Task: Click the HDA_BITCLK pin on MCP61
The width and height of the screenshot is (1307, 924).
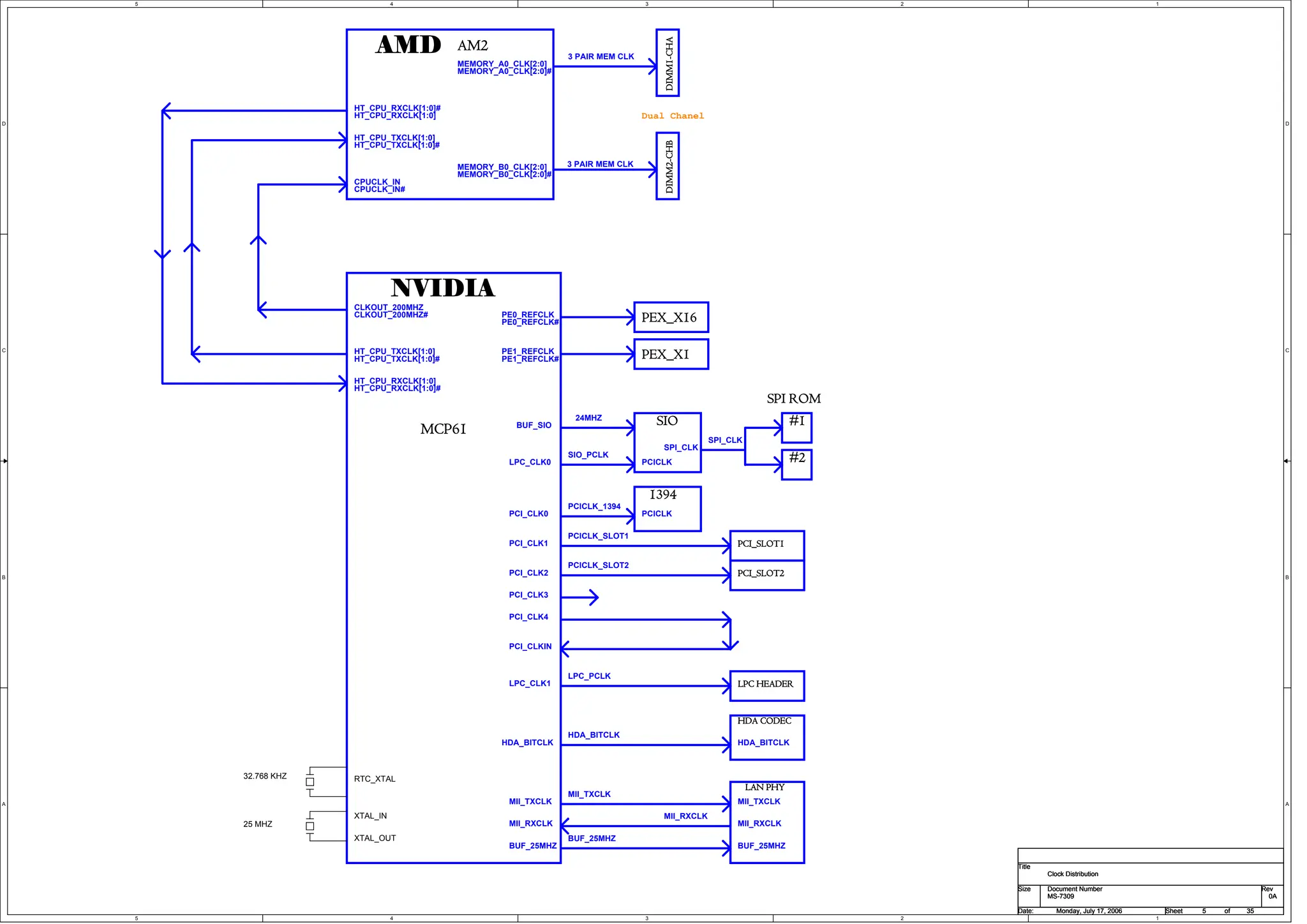Action: (x=527, y=743)
